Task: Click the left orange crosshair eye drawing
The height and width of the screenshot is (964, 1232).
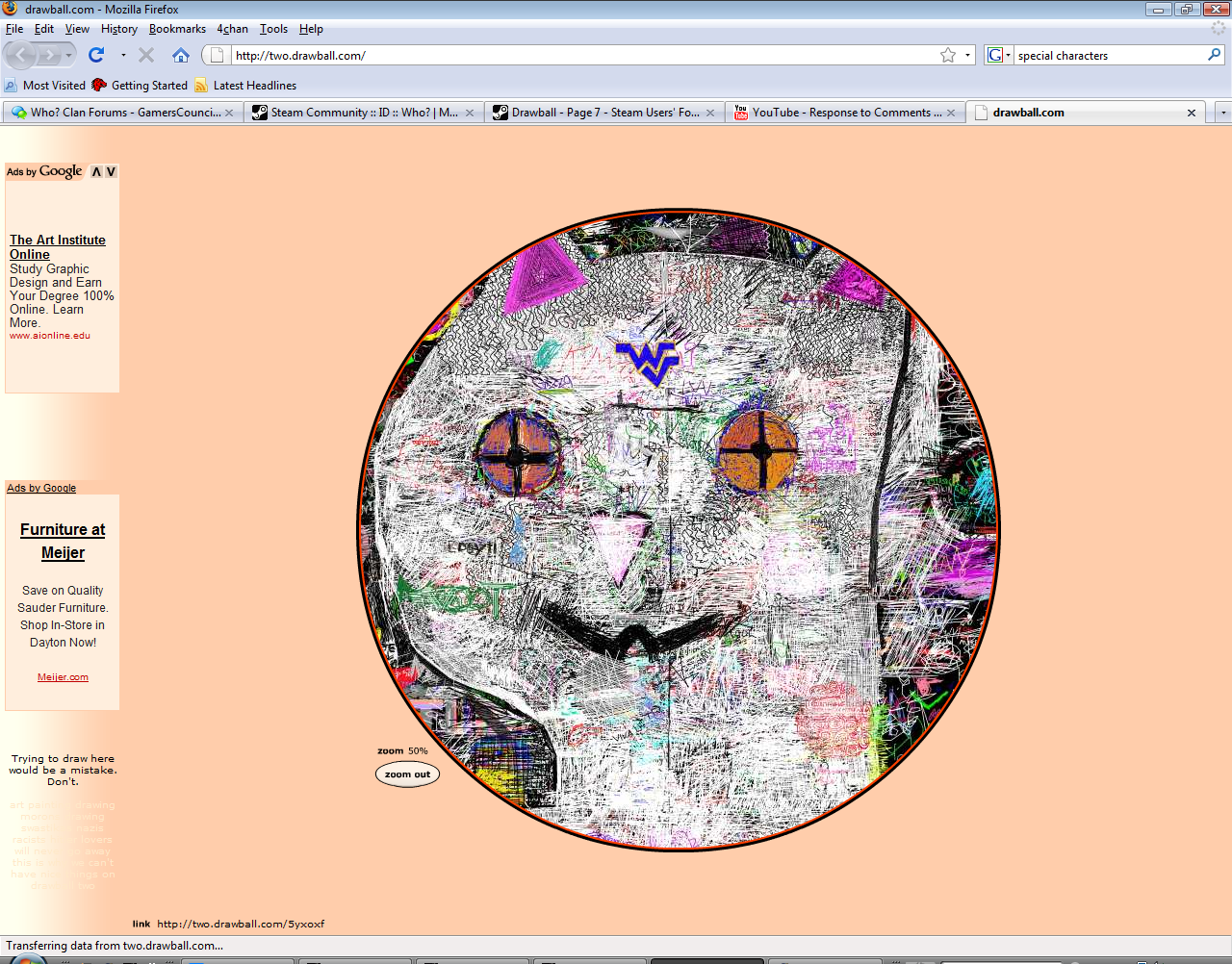Action: coord(518,454)
